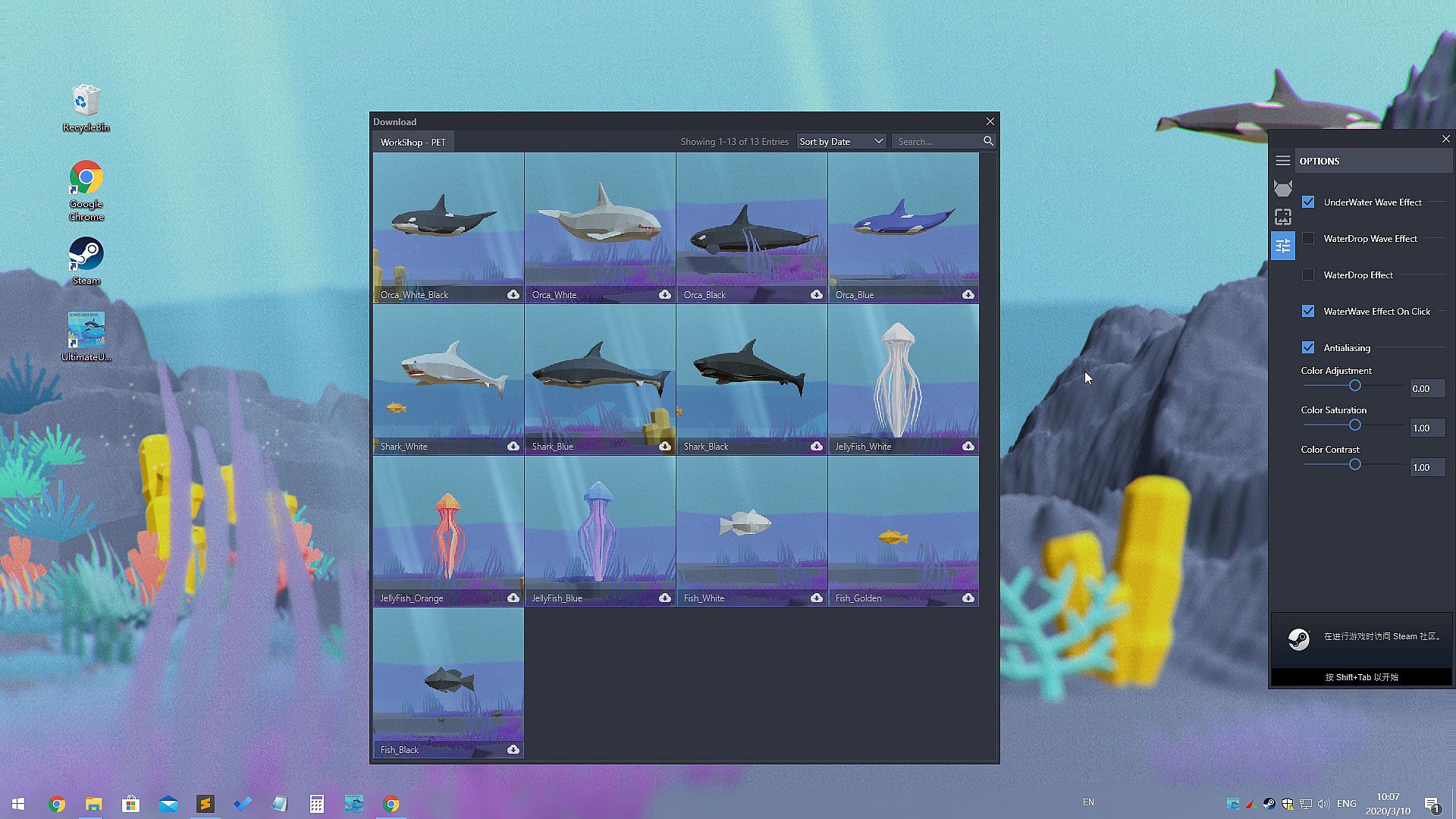Image resolution: width=1456 pixels, height=819 pixels.
Task: Open the hamburger menu in Options
Action: 1282,161
